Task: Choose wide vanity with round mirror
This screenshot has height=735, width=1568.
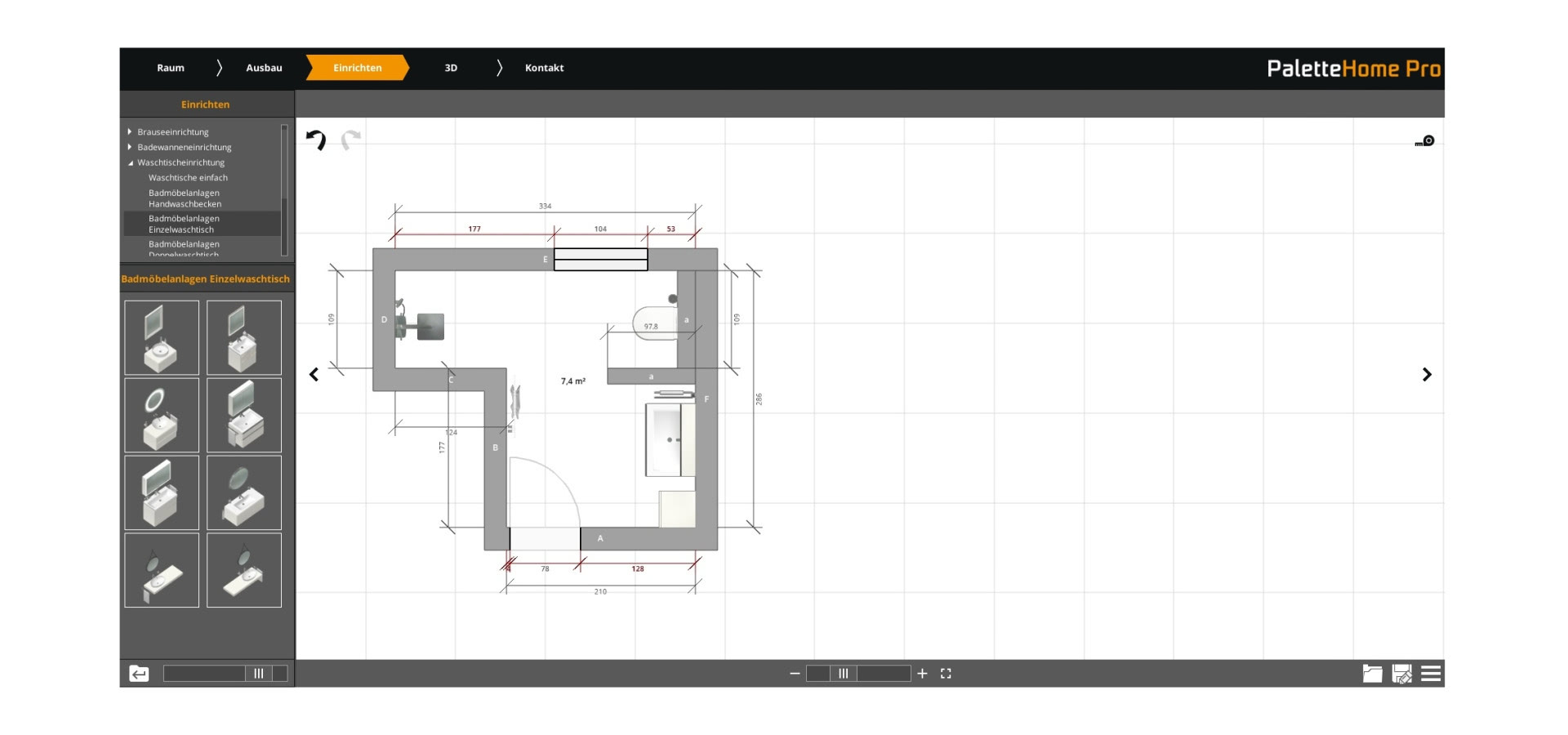Action: (x=244, y=492)
